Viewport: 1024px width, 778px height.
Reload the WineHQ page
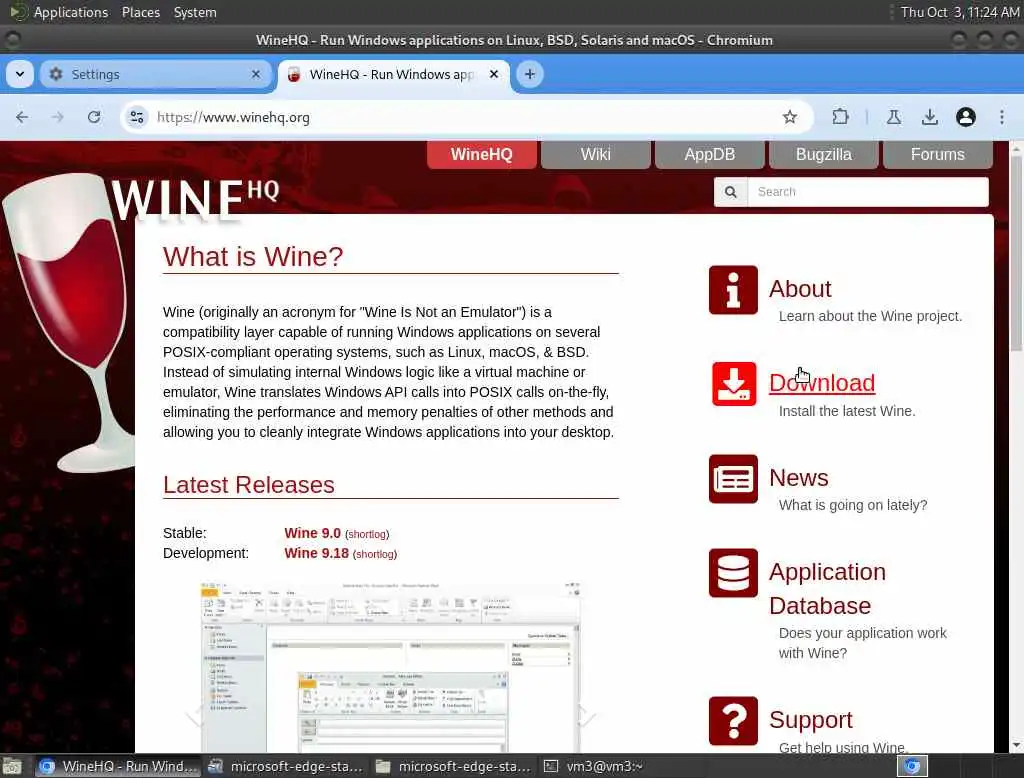click(94, 118)
